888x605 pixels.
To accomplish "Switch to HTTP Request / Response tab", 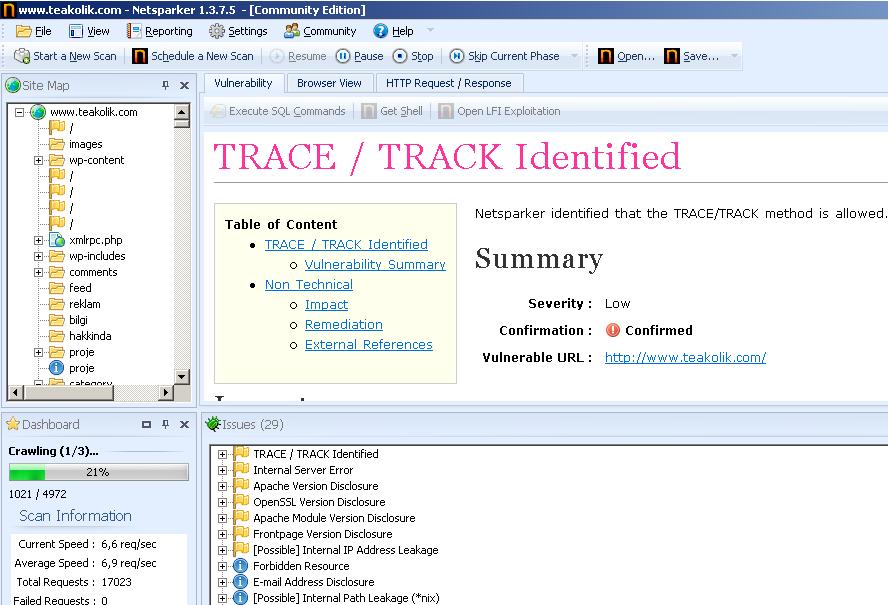I will coord(449,83).
